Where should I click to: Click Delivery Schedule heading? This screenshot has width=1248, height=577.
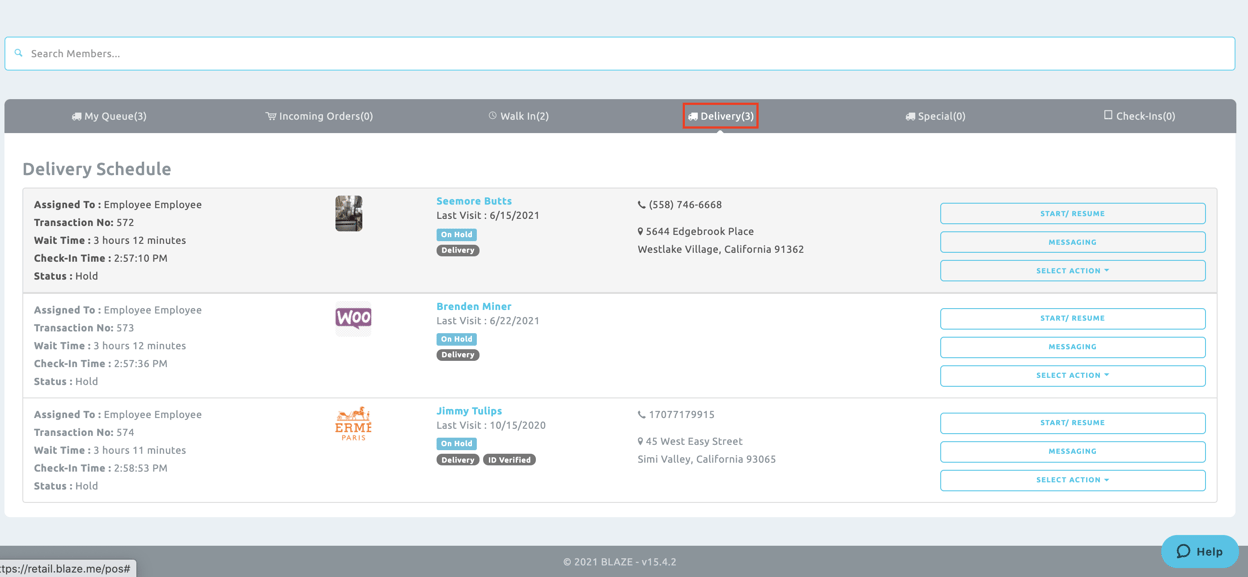pos(97,169)
